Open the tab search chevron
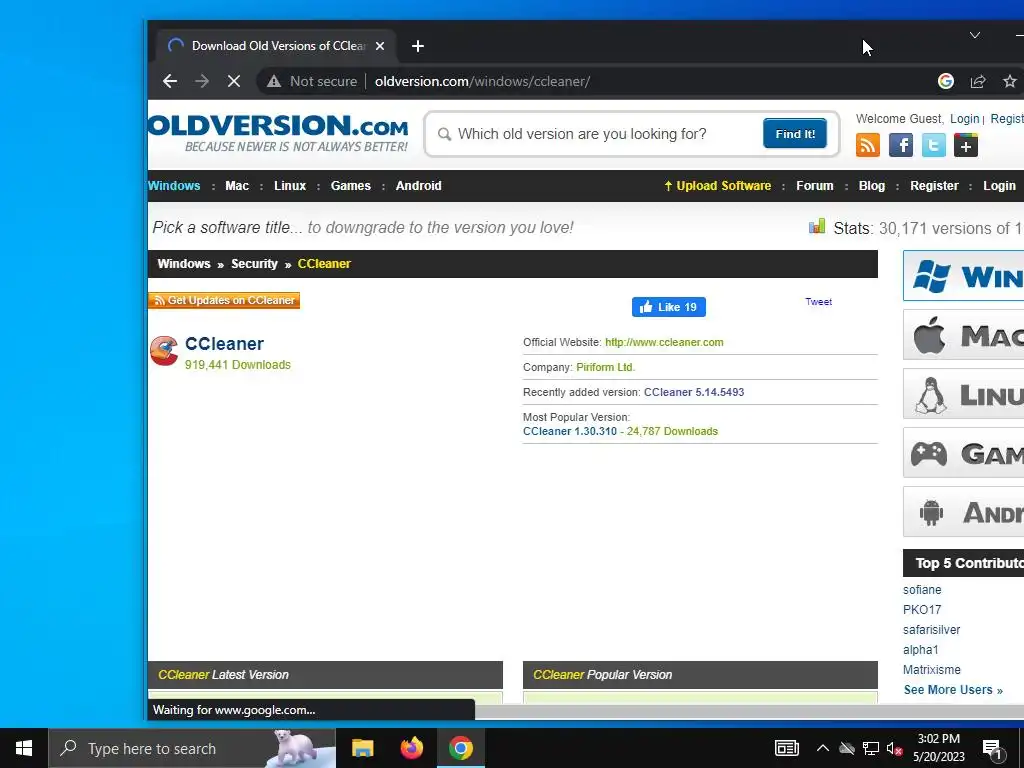 tap(974, 35)
